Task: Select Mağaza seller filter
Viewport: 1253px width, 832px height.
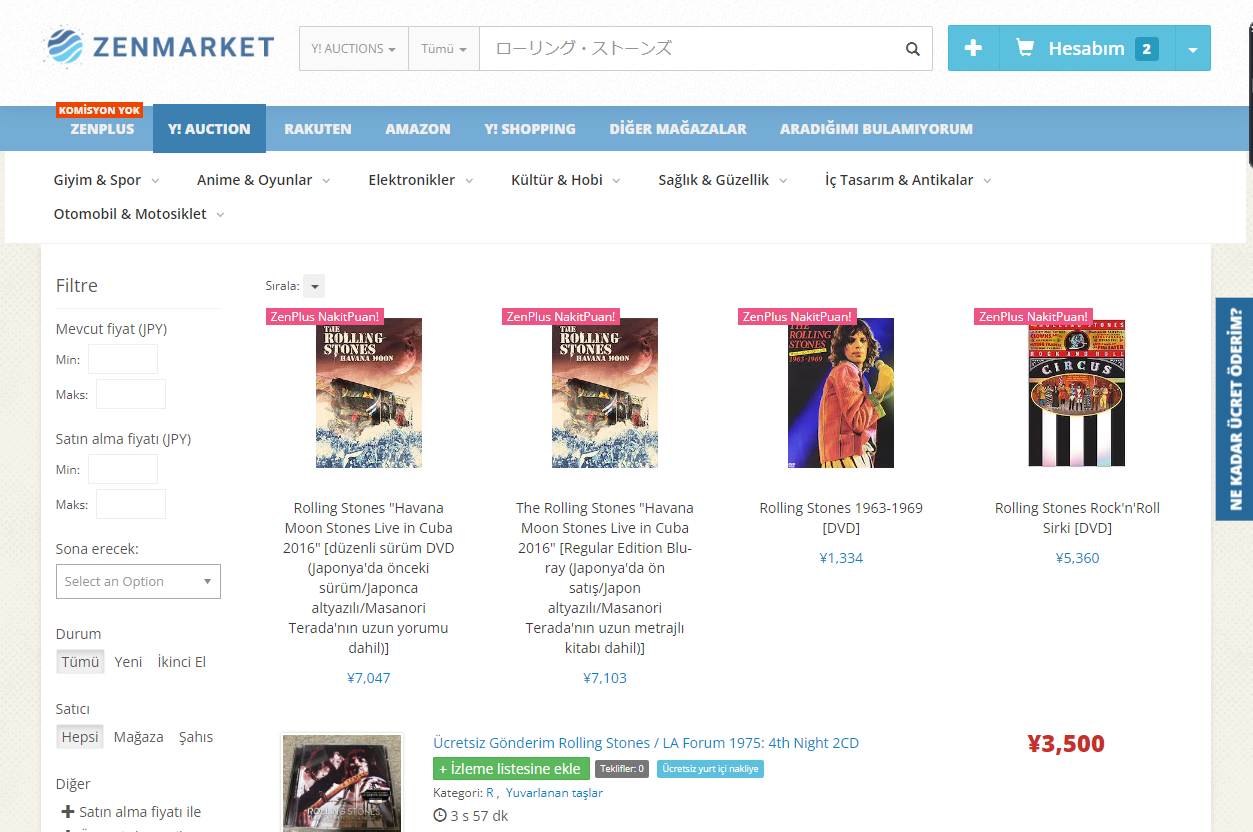Action: coord(139,737)
